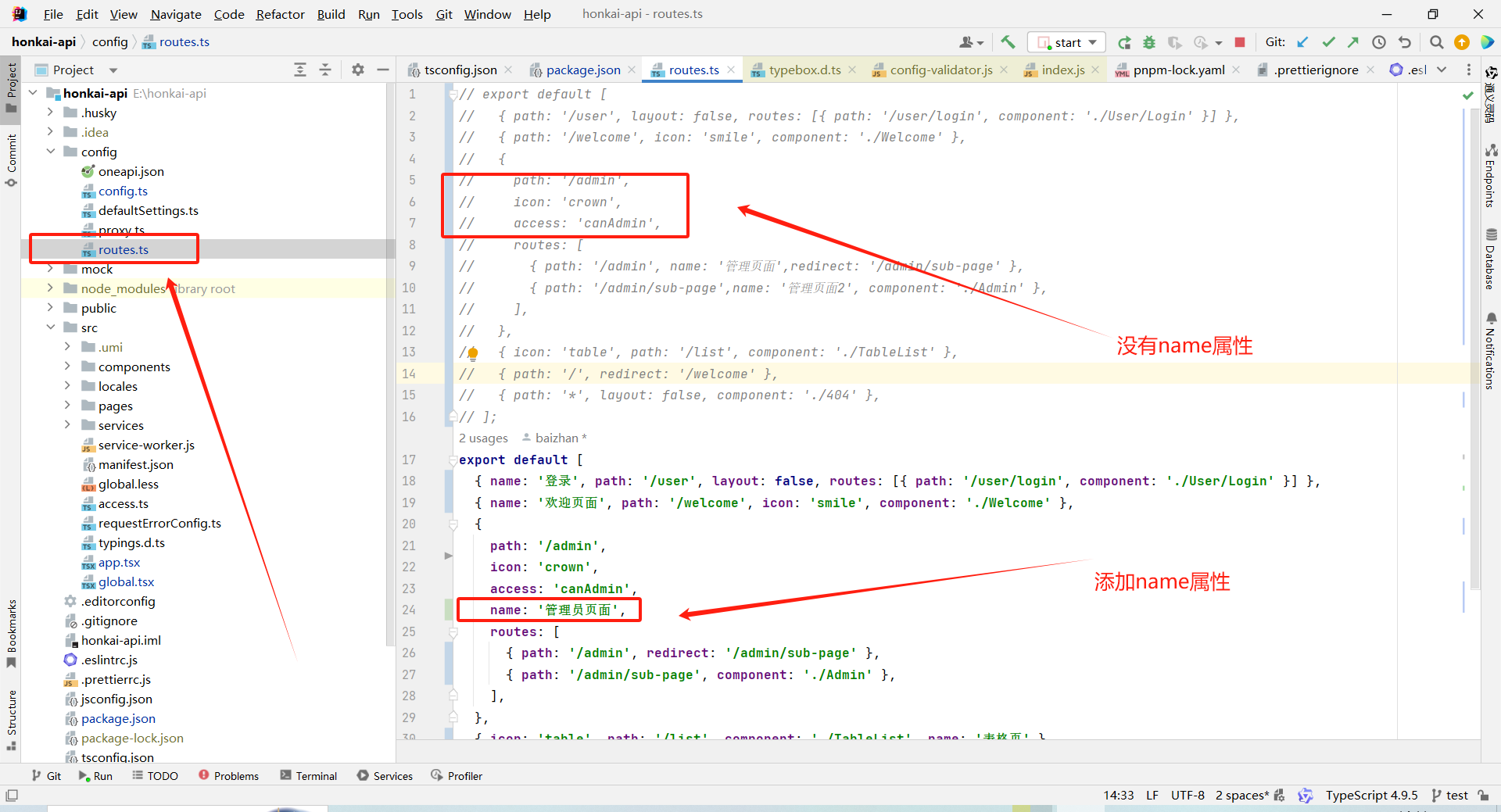Collapse the src folder
The height and width of the screenshot is (812, 1501).
click(51, 327)
